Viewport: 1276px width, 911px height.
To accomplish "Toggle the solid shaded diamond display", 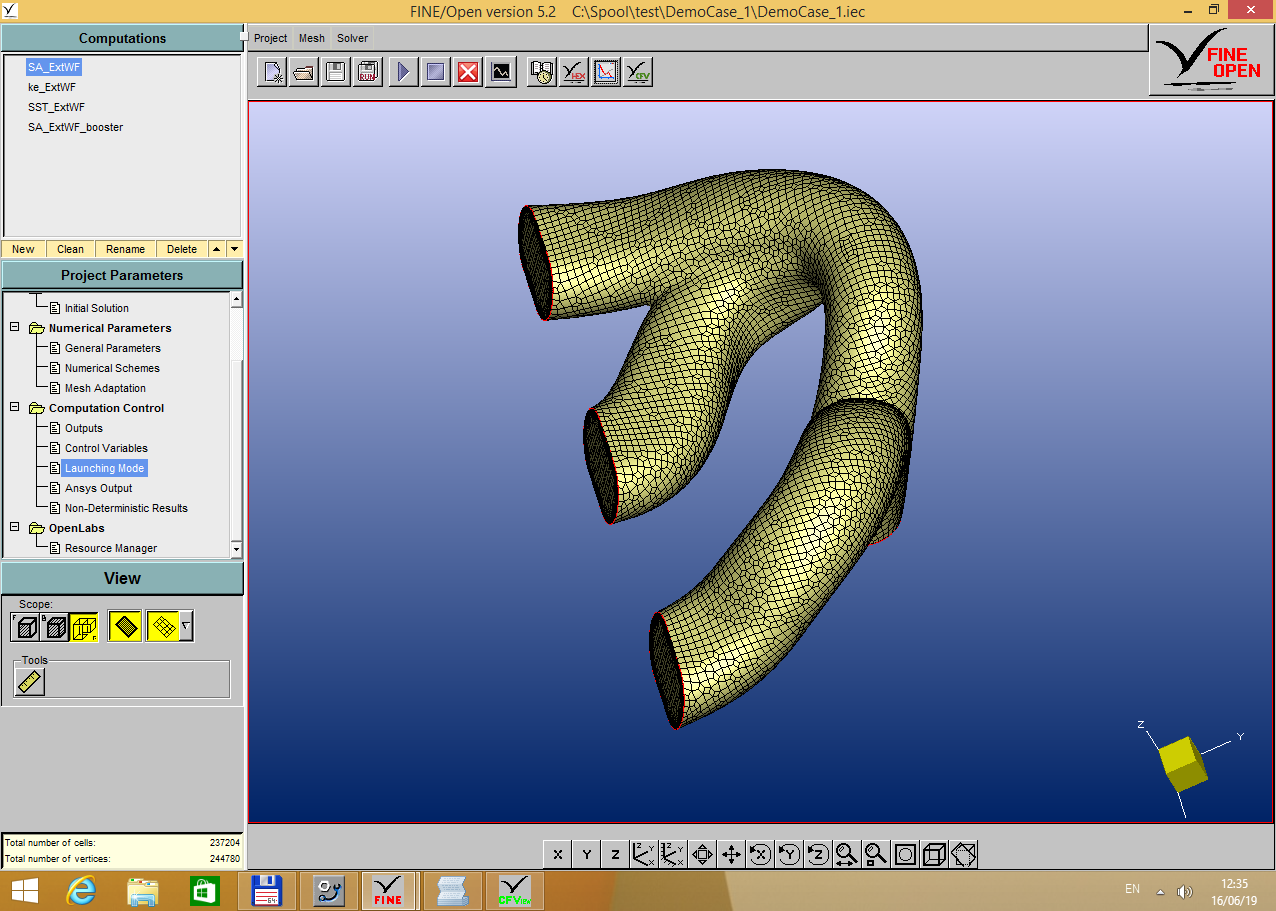I will [x=125, y=627].
